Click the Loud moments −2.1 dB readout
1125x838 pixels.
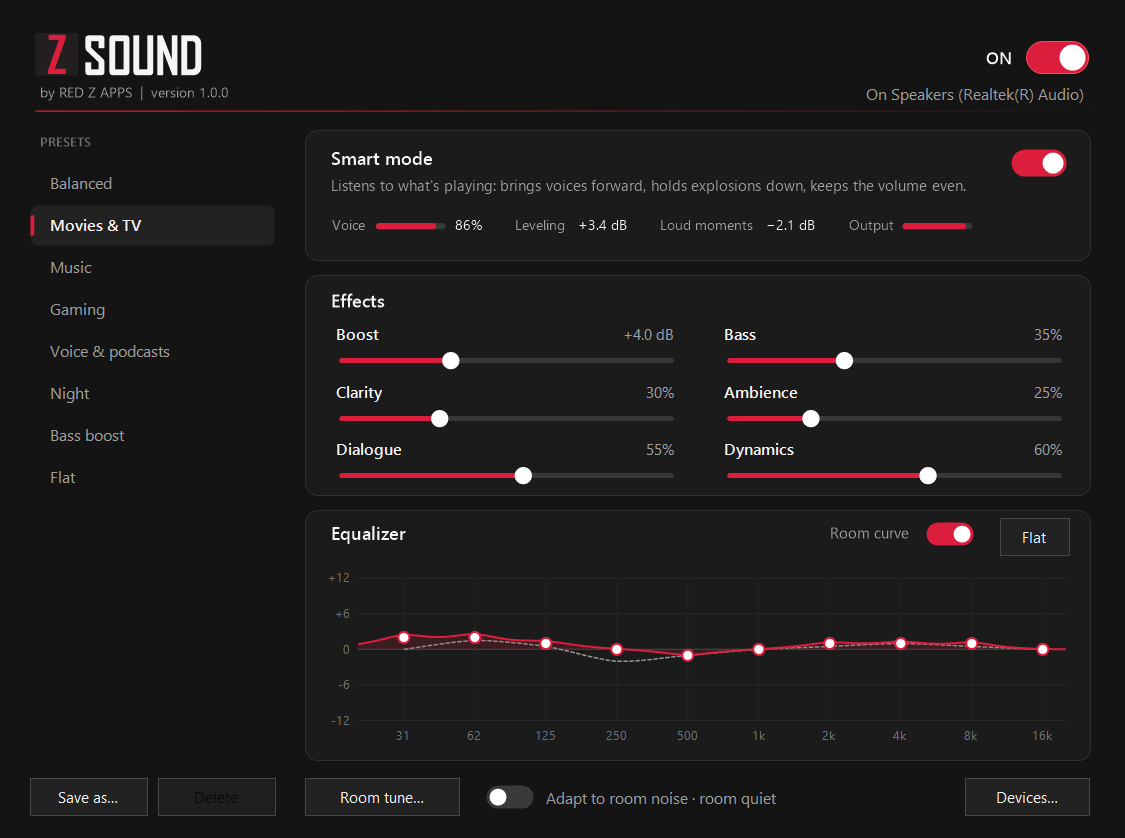[738, 225]
